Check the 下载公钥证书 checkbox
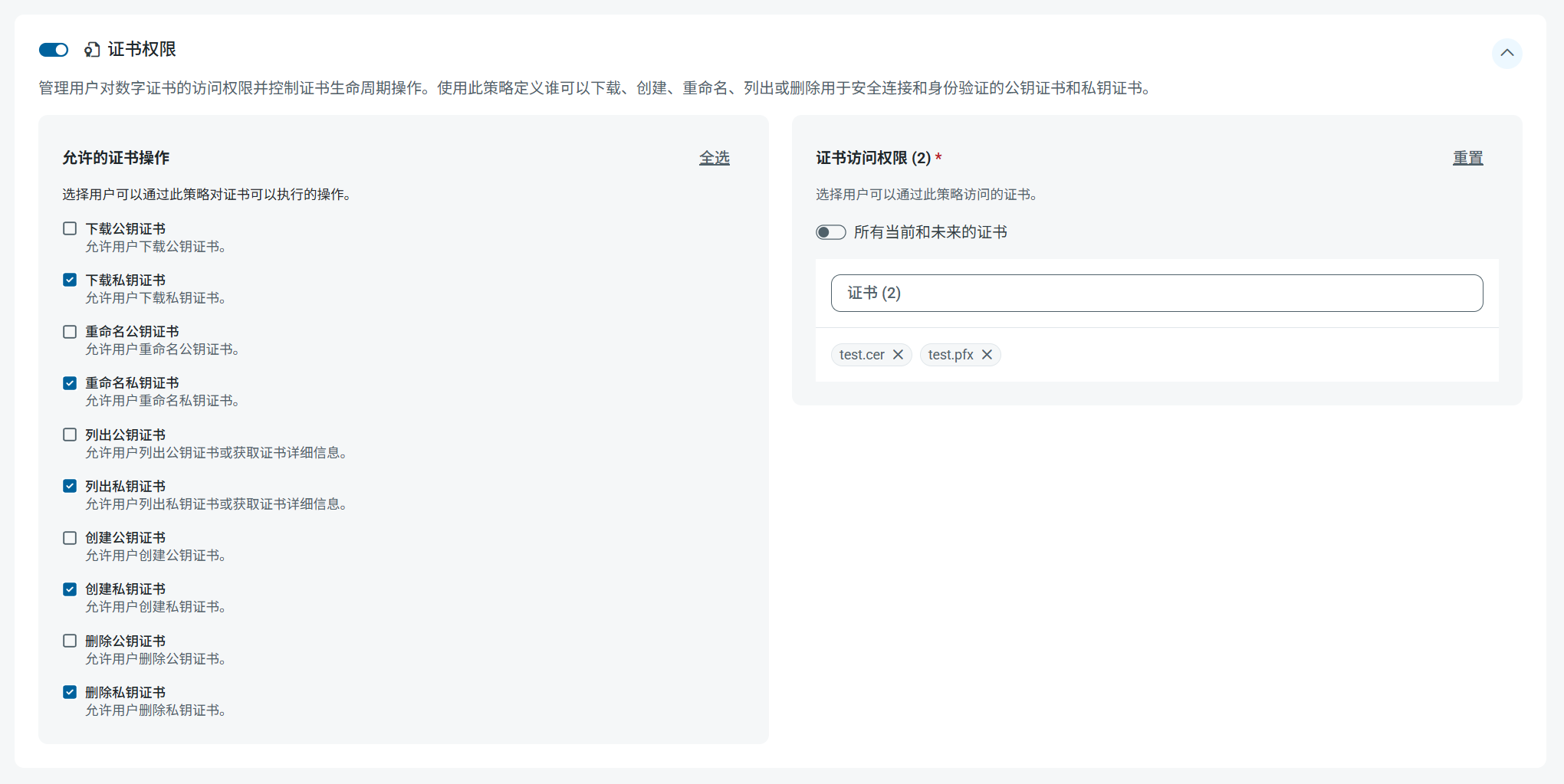Image resolution: width=1564 pixels, height=784 pixels. 70,228
